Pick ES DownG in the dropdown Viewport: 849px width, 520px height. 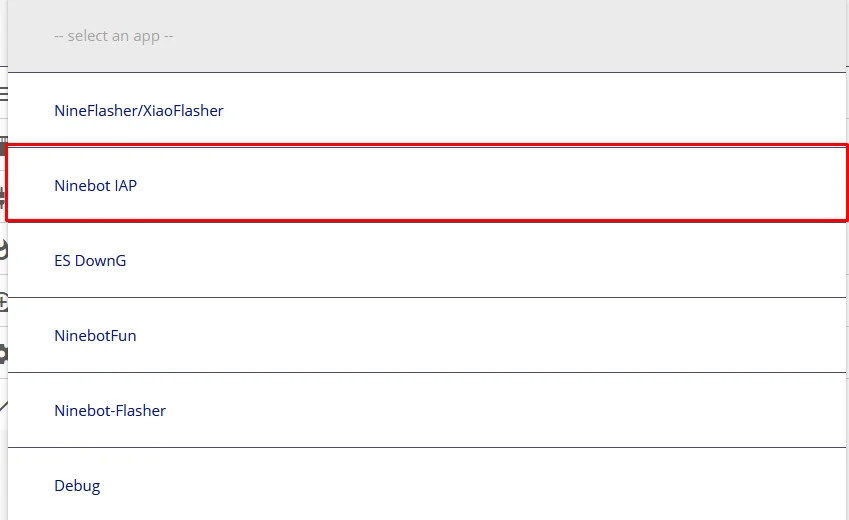click(427, 260)
